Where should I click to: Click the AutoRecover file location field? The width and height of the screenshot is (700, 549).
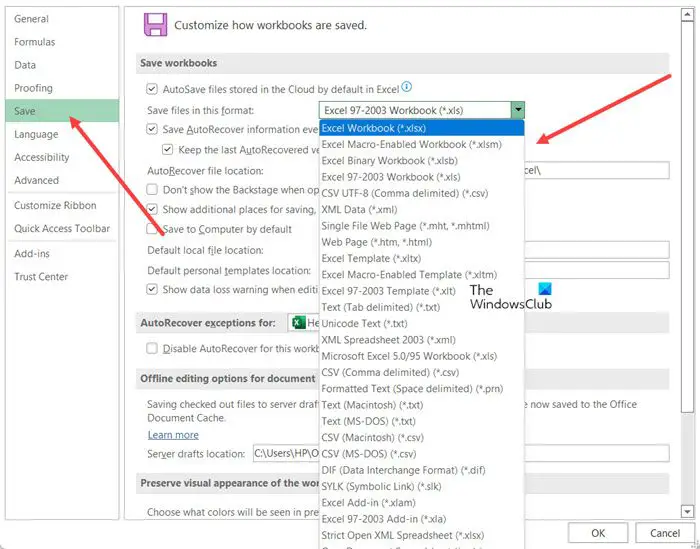(596, 171)
